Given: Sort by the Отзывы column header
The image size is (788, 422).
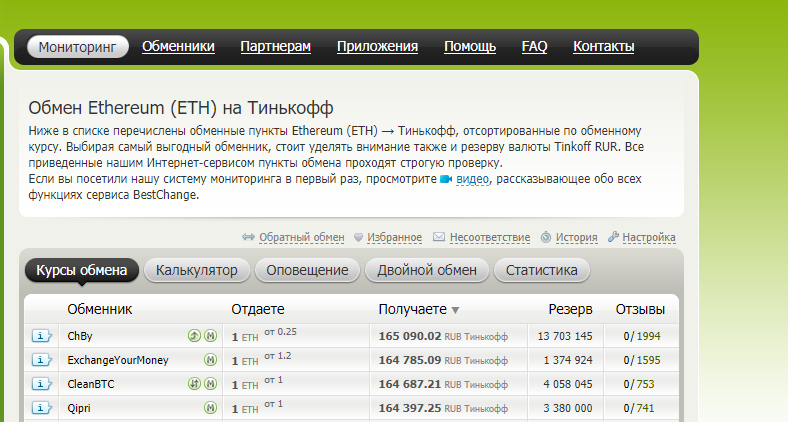Looking at the screenshot, I should (640, 309).
